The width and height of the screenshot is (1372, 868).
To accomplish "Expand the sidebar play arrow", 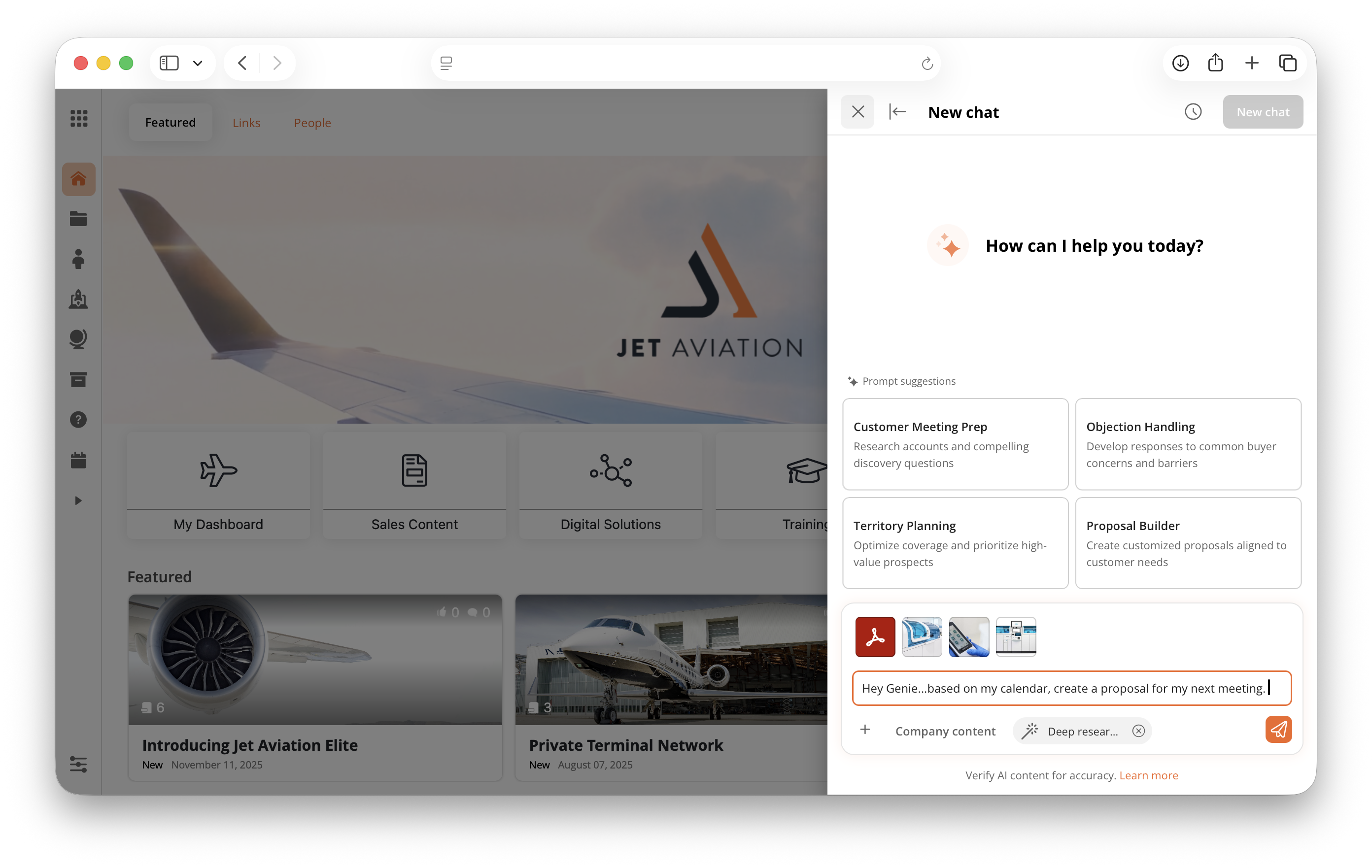I will (79, 501).
